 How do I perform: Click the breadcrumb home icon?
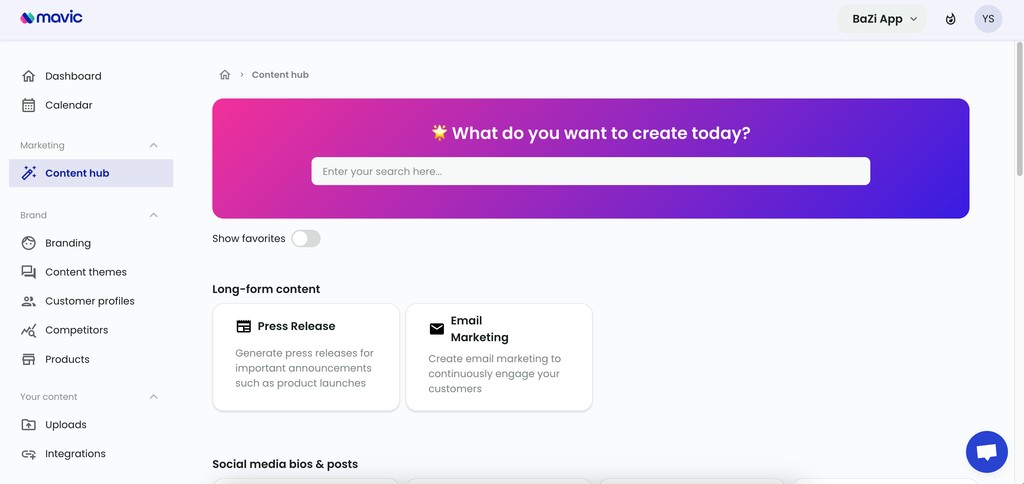[x=225, y=74]
